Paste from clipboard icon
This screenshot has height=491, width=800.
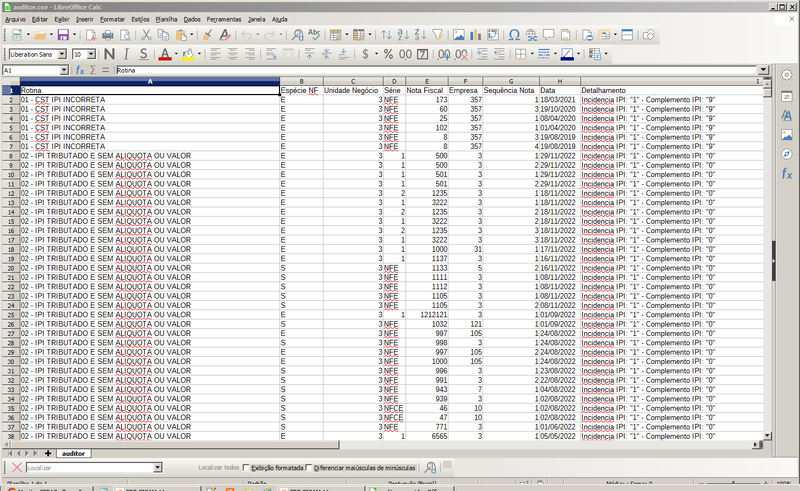181,35
